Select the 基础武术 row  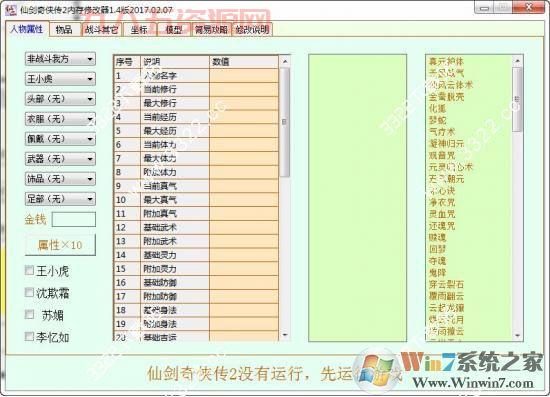(196, 227)
